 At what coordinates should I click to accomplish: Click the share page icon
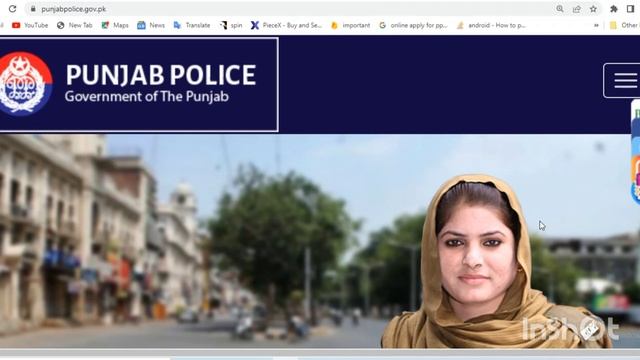pyautogui.click(x=576, y=9)
